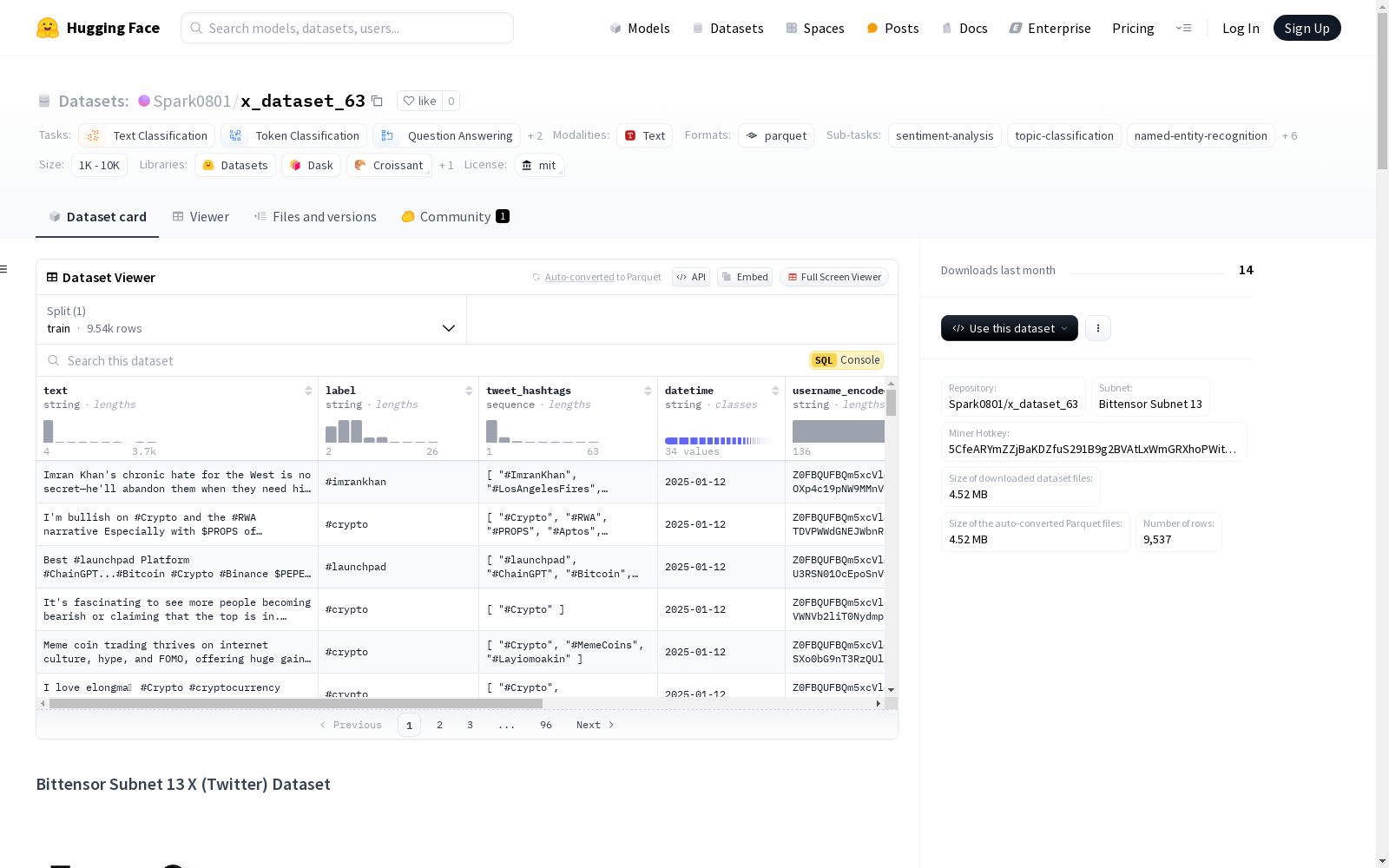This screenshot has width=1389, height=868.
Task: Go to Models in the navigation
Action: tap(640, 28)
